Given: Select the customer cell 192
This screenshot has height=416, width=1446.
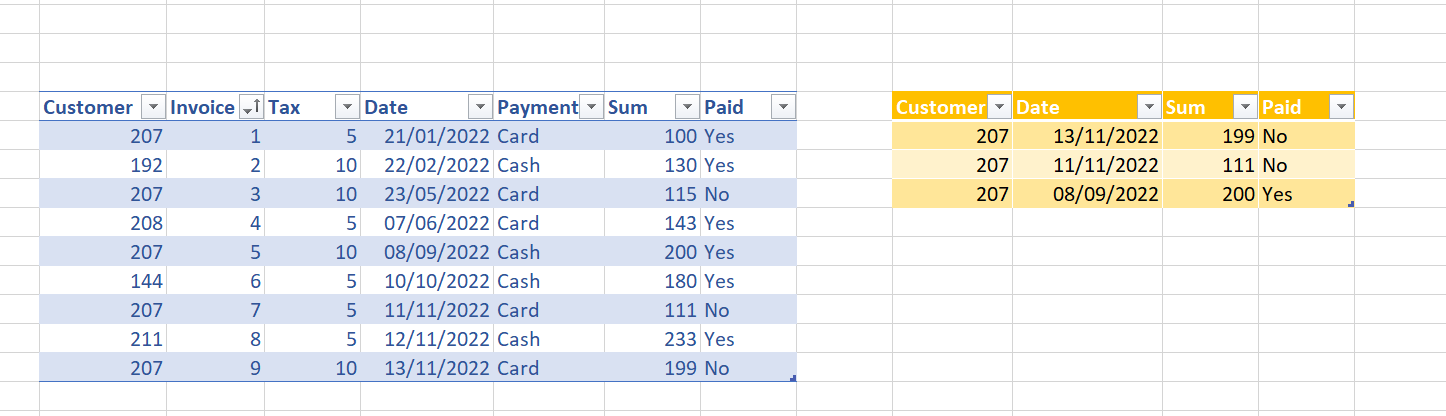Looking at the screenshot, I should (103, 165).
